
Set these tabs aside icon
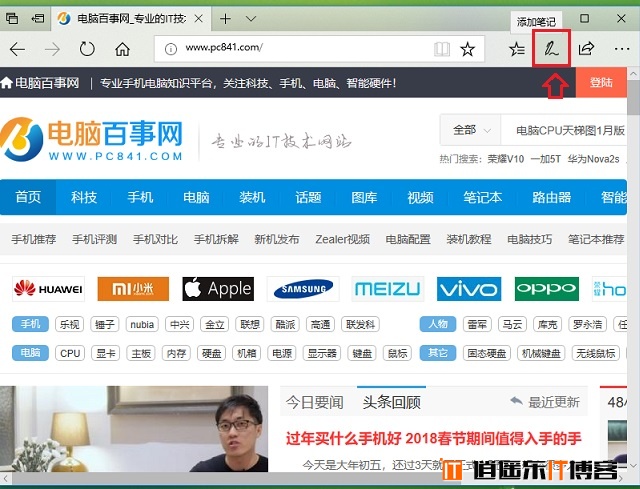(x=38, y=19)
